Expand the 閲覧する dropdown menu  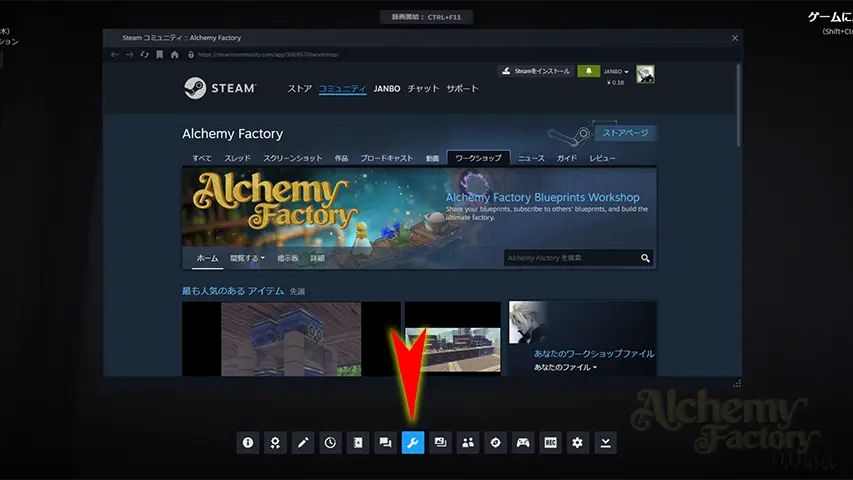click(x=248, y=258)
